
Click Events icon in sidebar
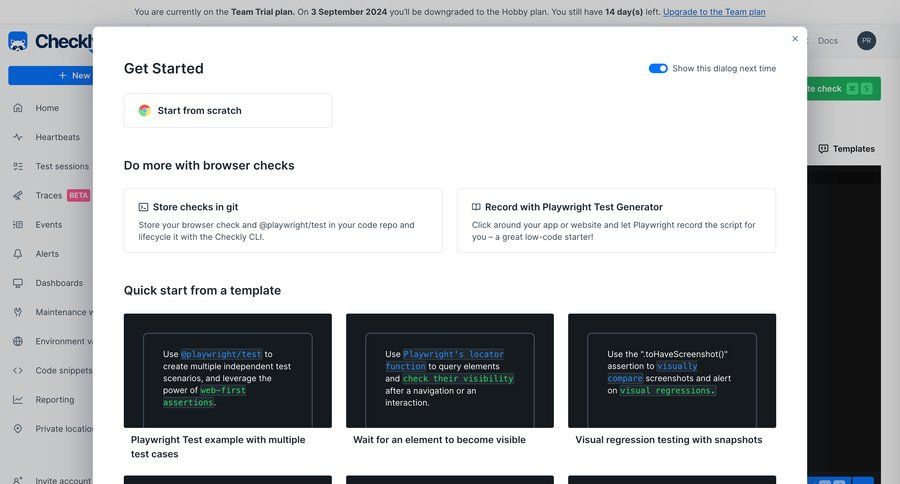click(x=18, y=225)
